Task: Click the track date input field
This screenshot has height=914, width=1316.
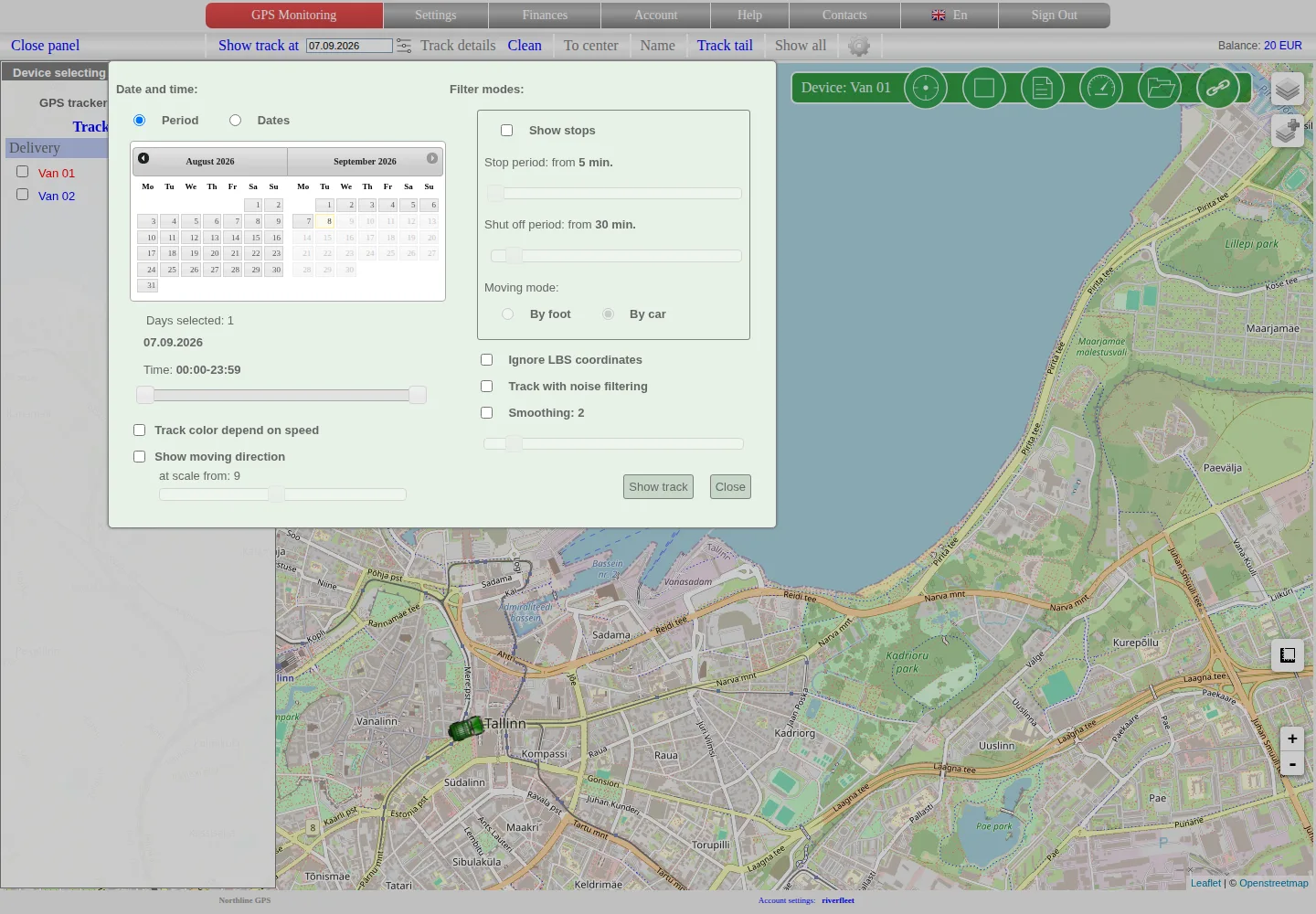Action: 349,46
